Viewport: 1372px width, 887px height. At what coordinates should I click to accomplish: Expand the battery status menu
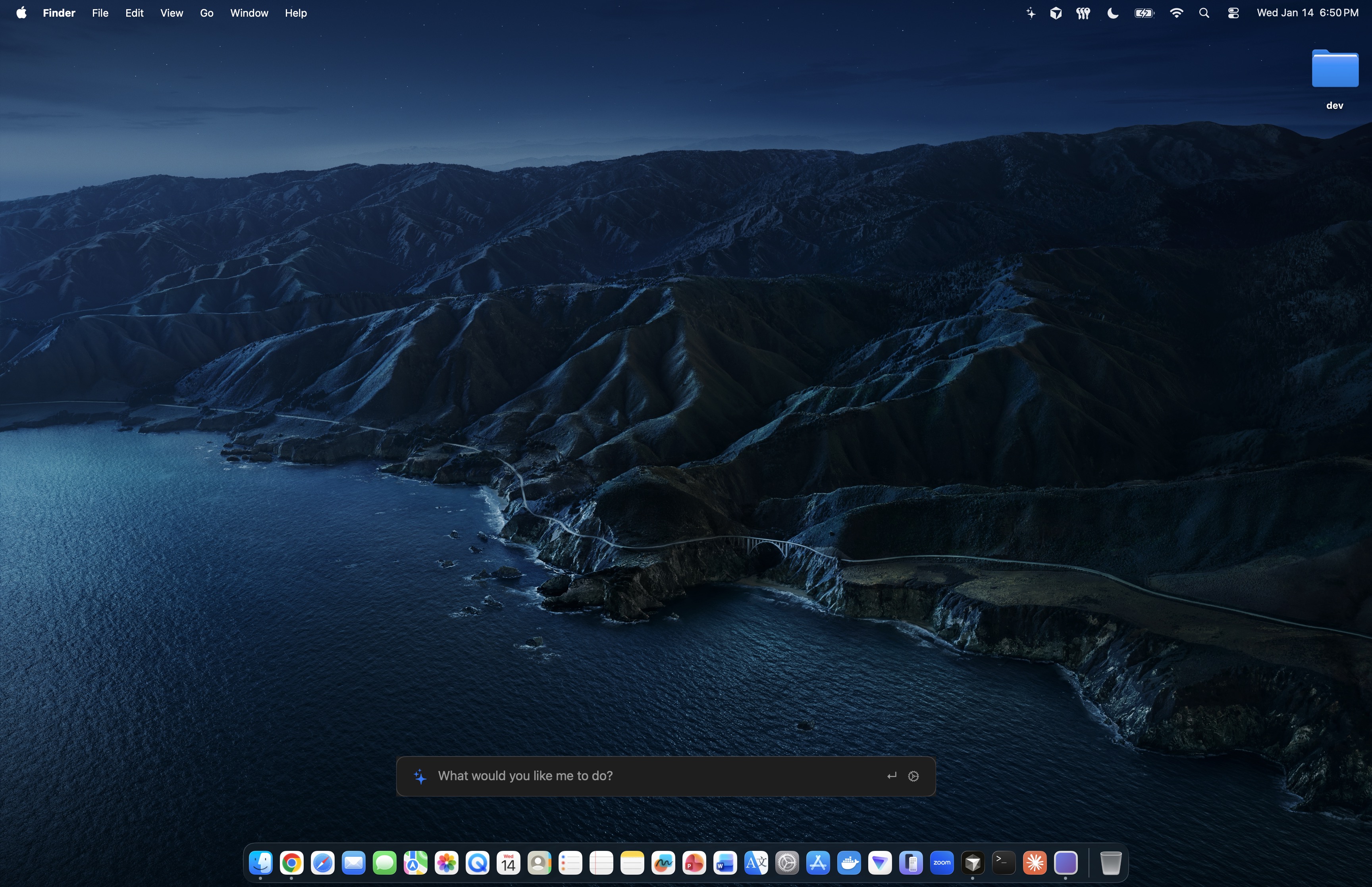1144,13
